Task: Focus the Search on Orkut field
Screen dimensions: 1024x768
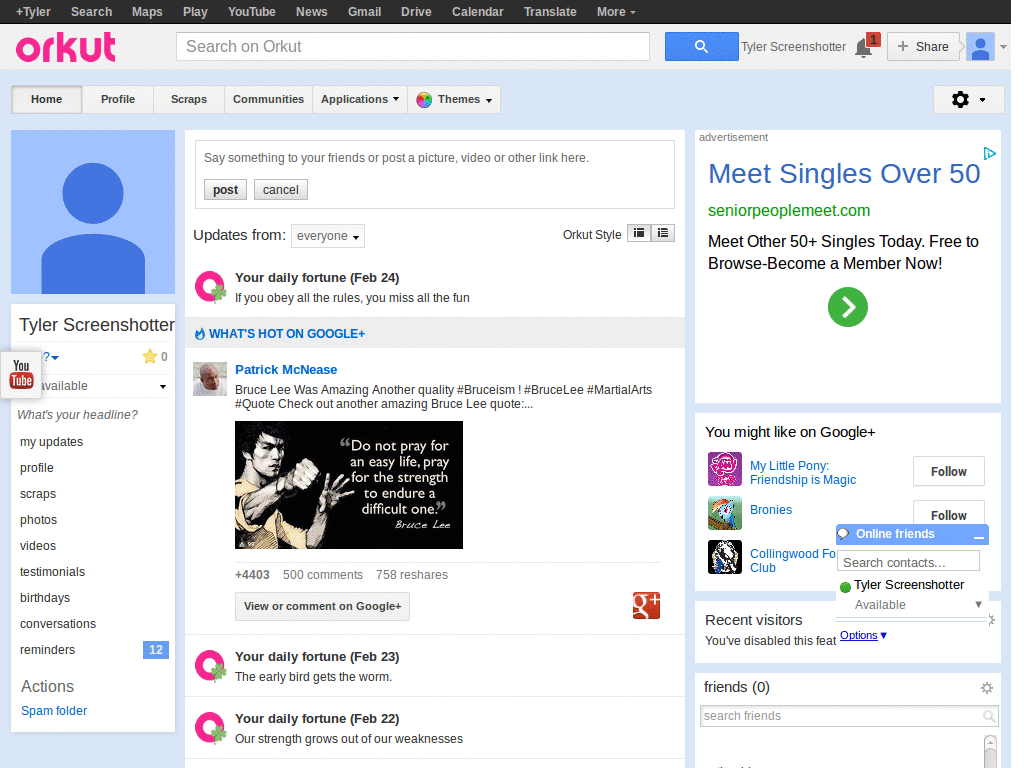Action: tap(413, 46)
